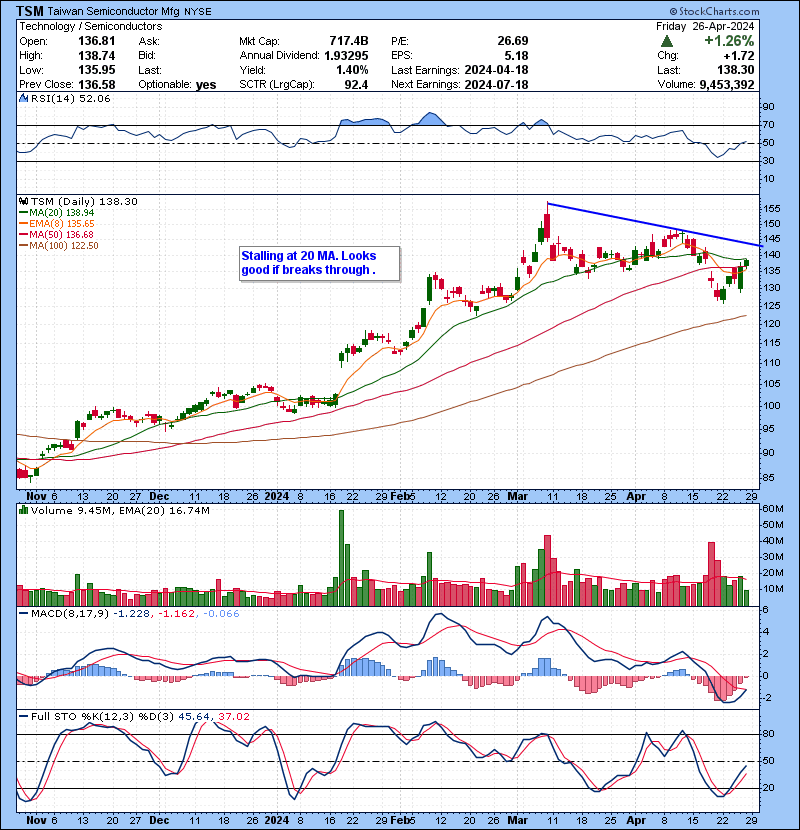Click the MACD histogram value -0.066
This screenshot has height=830, width=800.
coord(220,614)
